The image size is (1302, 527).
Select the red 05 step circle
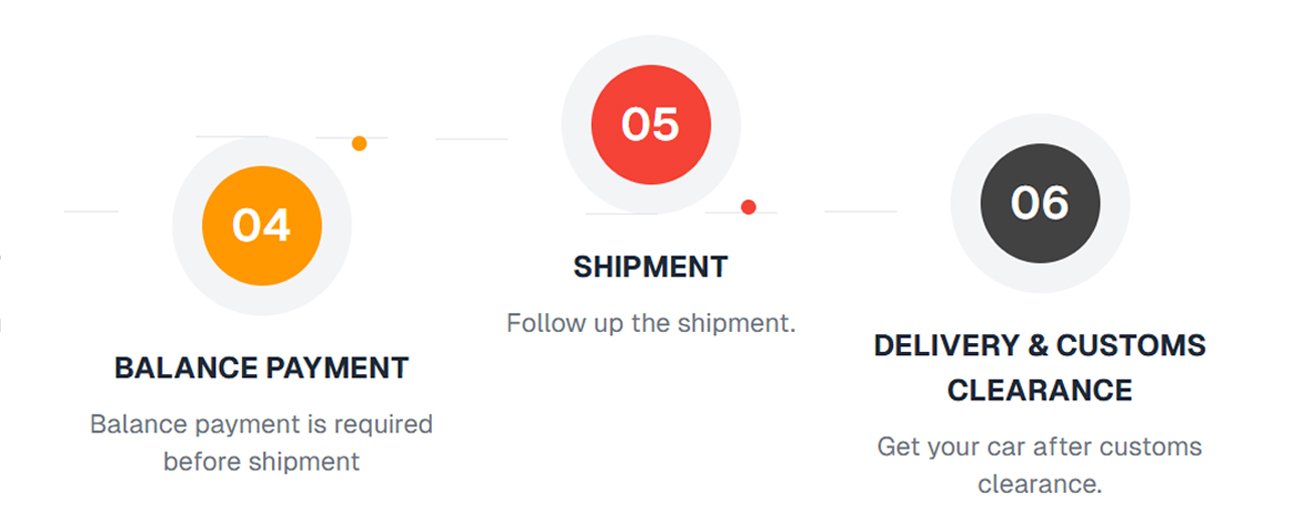[x=651, y=124]
